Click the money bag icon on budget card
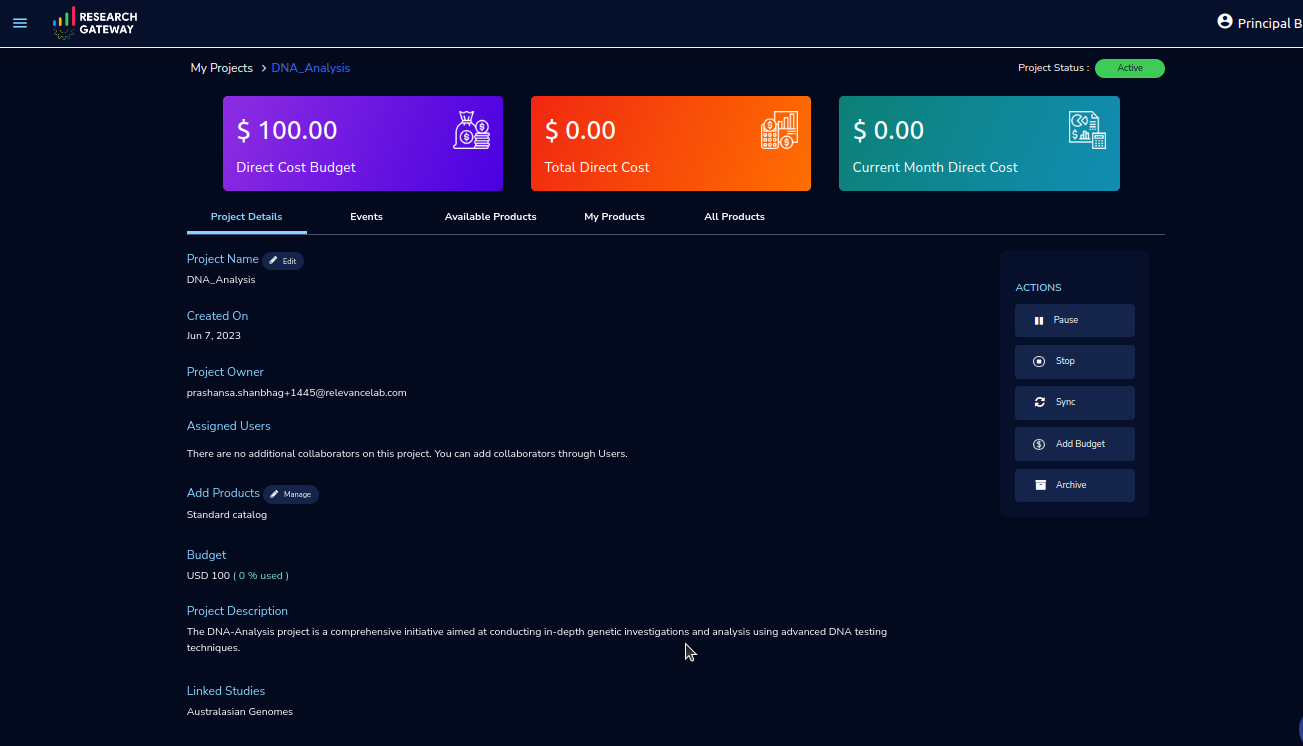This screenshot has width=1303, height=746. (x=472, y=130)
